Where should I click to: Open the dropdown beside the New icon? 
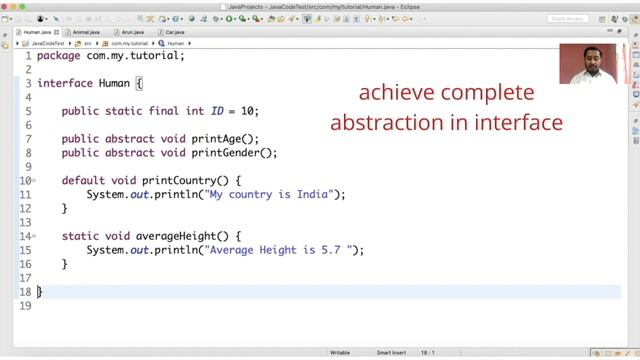point(11,19)
